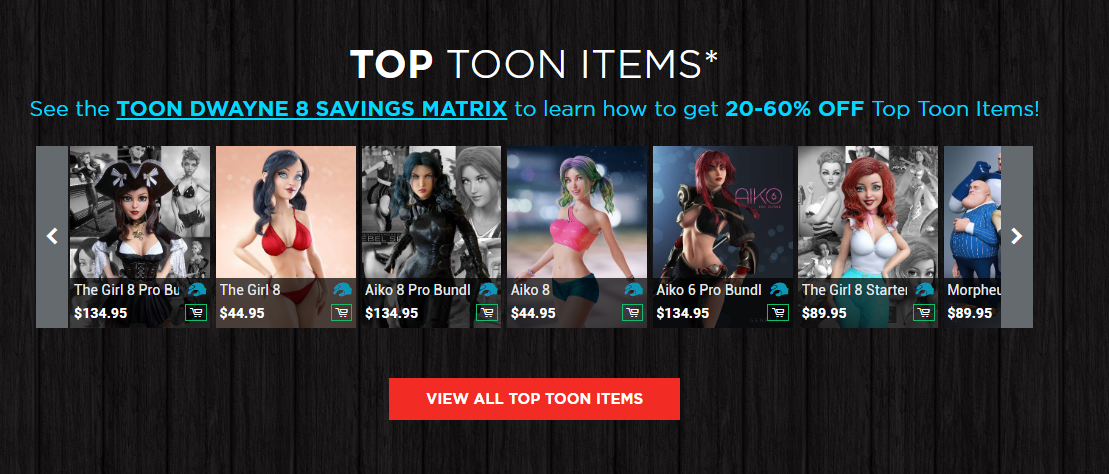This screenshot has height=474, width=1109.
Task: Add Aiko 6 Pro Bundle to cart
Action: (x=778, y=313)
